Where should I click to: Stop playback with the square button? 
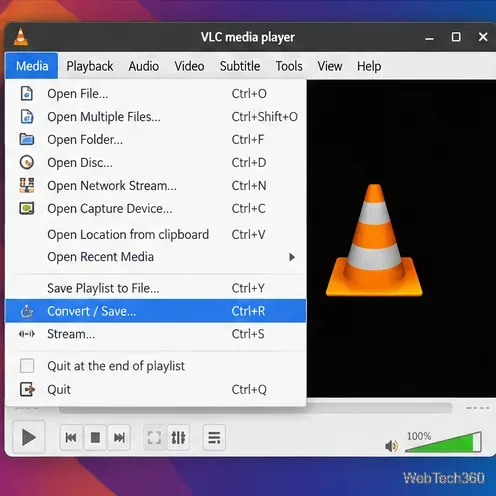click(x=95, y=437)
